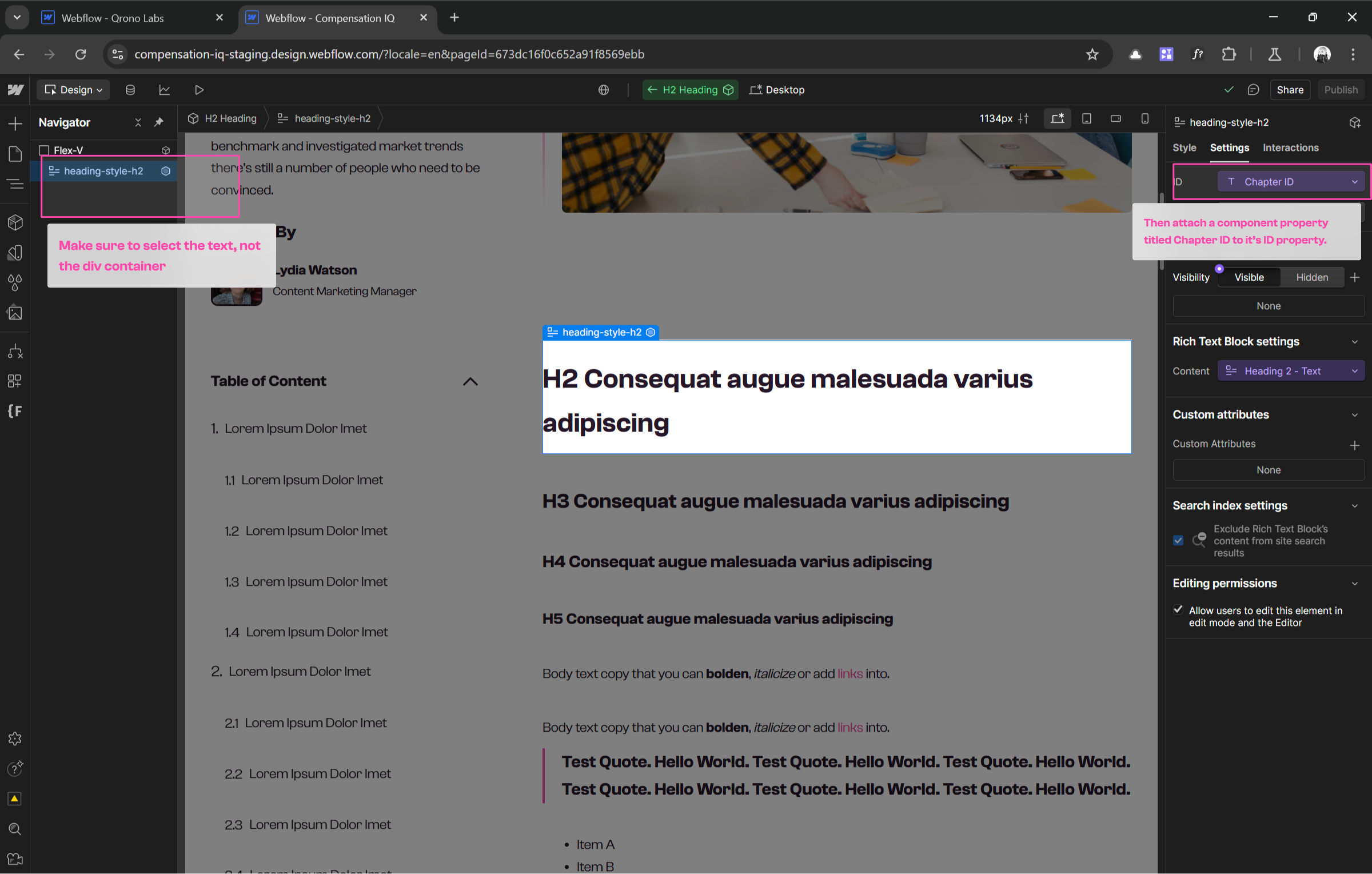Close the Navigator panel
The image size is (1372, 874).
pyautogui.click(x=138, y=122)
